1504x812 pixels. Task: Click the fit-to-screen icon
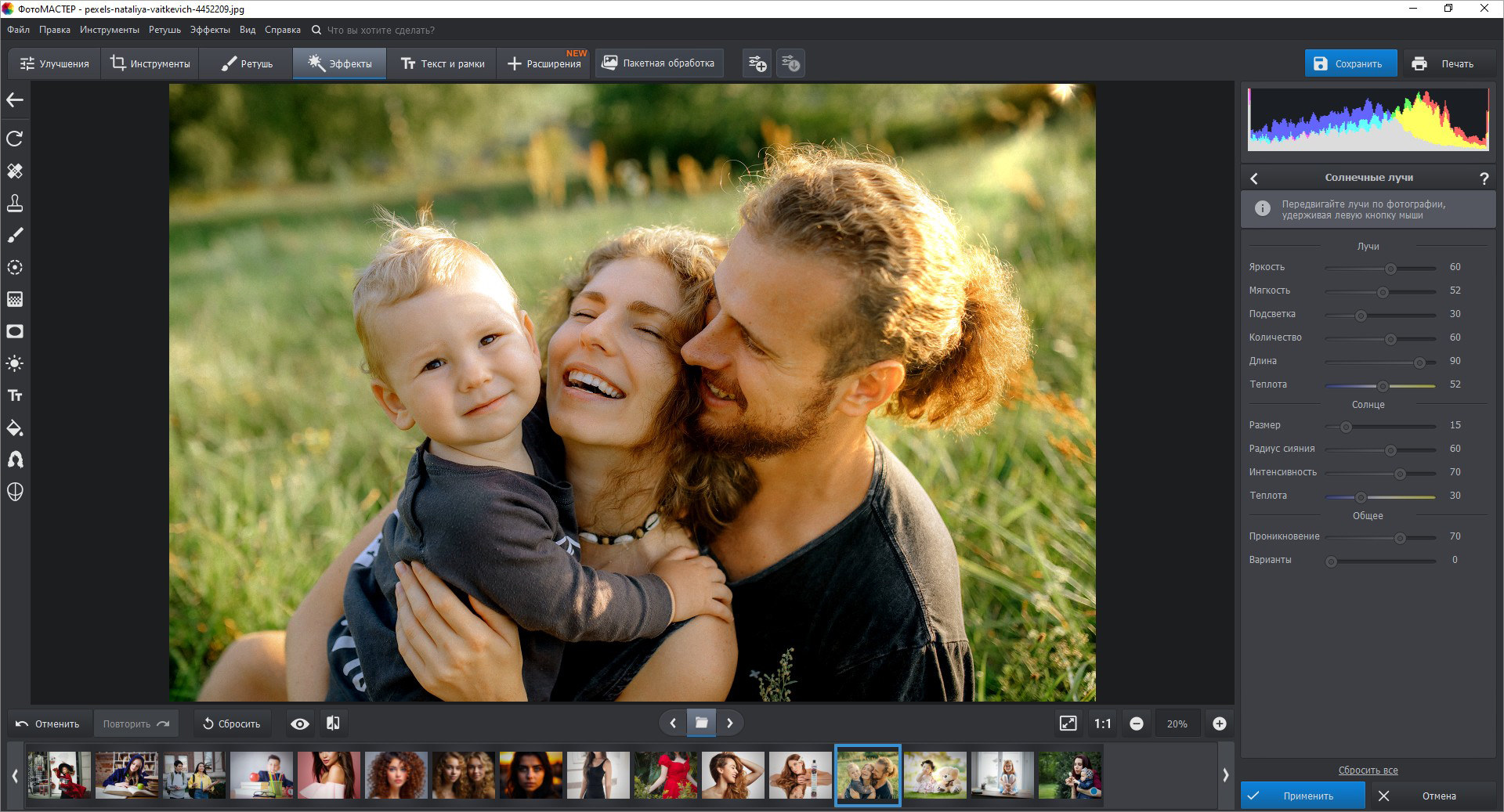click(x=1068, y=724)
